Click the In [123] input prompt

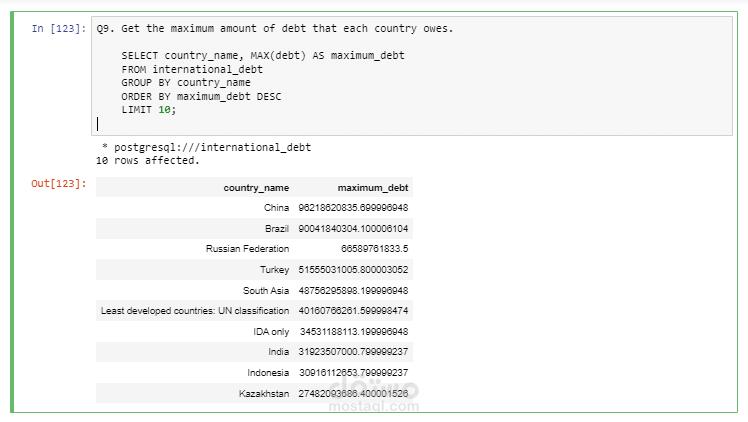point(58,28)
